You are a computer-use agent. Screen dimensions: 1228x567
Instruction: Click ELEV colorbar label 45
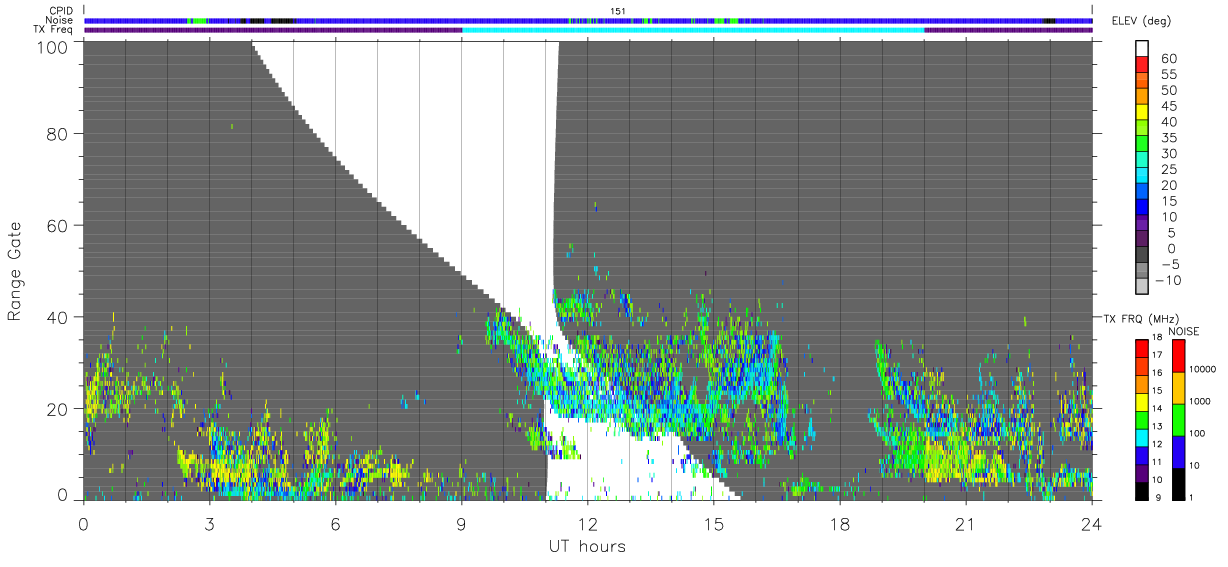pyautogui.click(x=1169, y=107)
